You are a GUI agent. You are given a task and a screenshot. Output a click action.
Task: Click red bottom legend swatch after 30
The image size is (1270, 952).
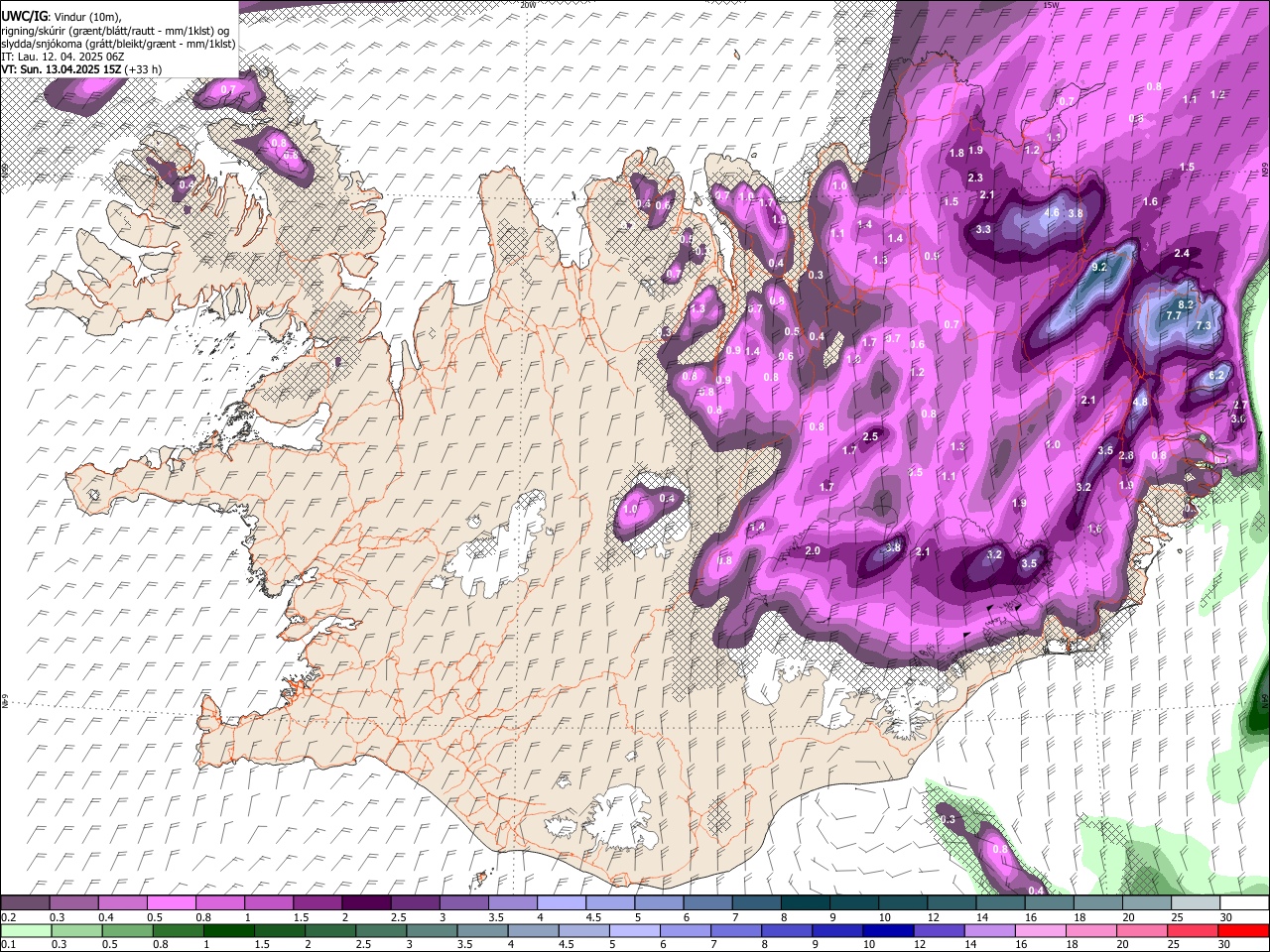click(x=1243, y=930)
